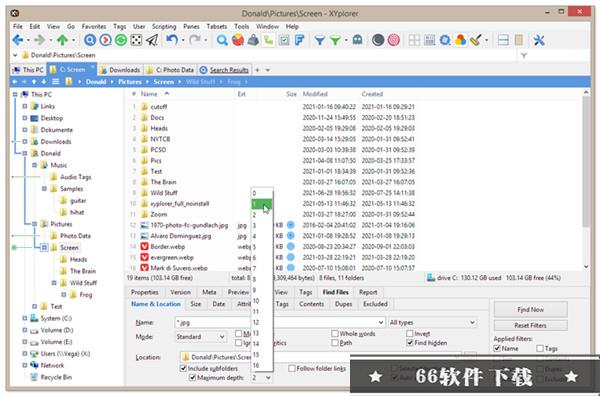Click the green Up arrow toolbar icon
The width and height of the screenshot is (600, 396).
point(62,40)
